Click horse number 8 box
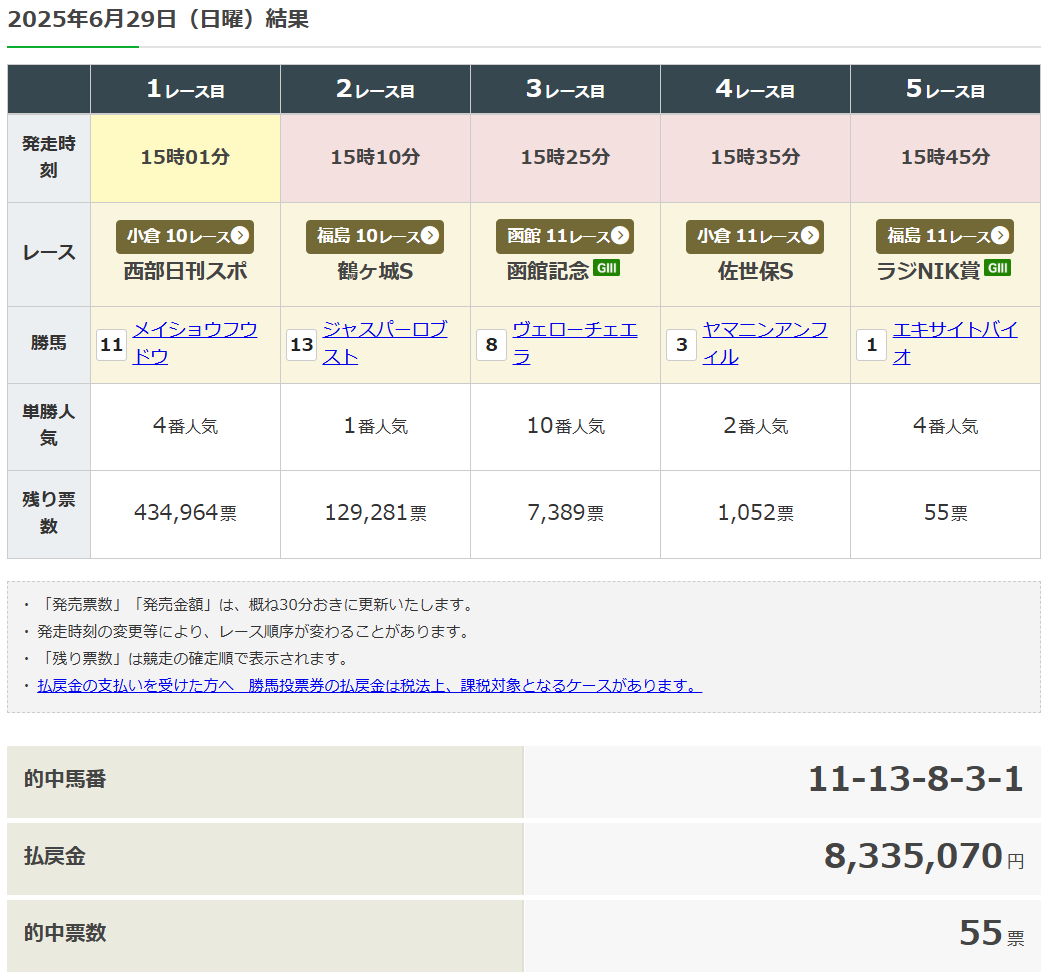 491,345
